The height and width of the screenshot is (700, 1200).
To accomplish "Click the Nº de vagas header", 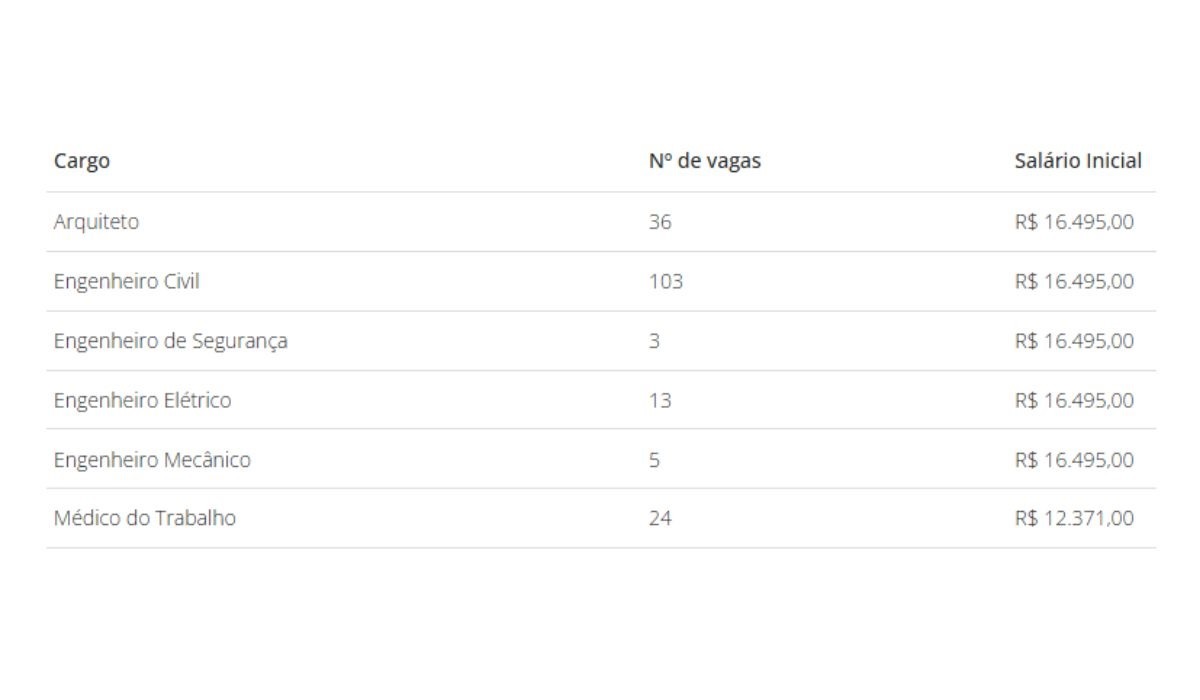I will [x=704, y=161].
